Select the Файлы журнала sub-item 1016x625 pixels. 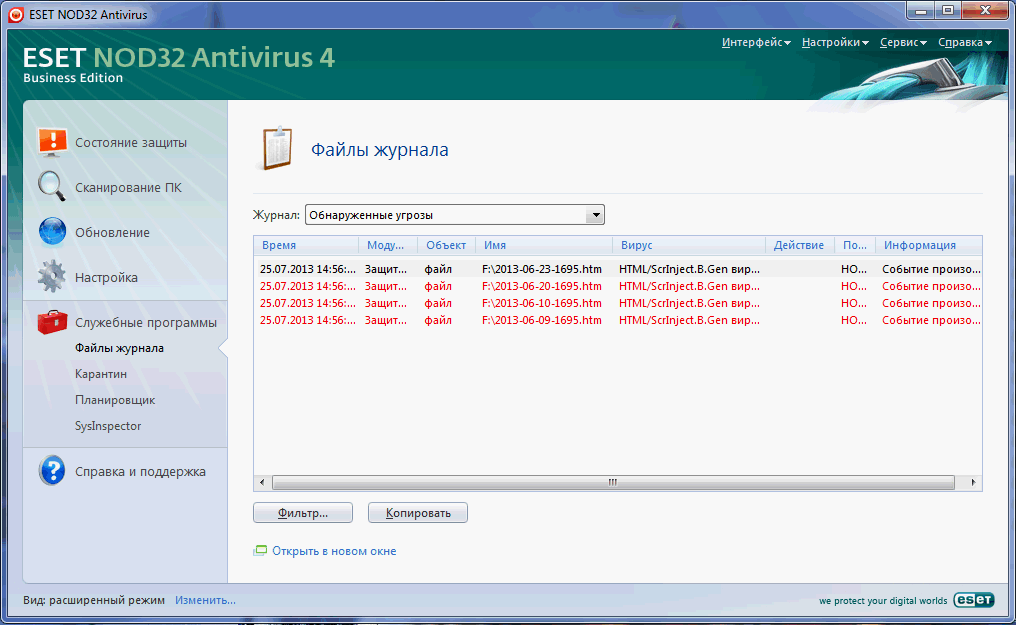[x=119, y=348]
